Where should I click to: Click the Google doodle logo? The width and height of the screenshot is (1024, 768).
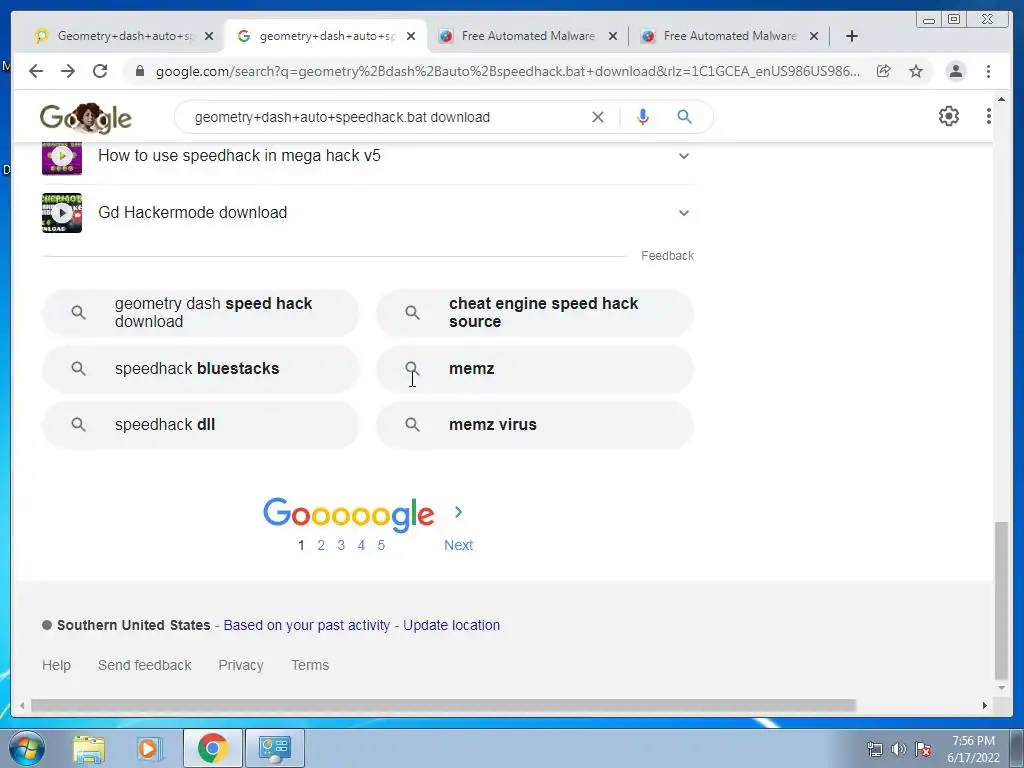86,118
